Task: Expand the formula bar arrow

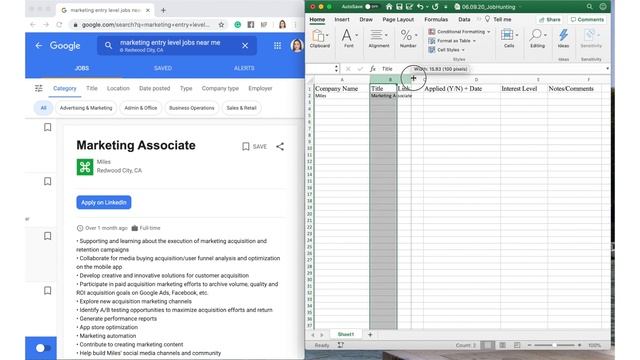Action: point(607,69)
